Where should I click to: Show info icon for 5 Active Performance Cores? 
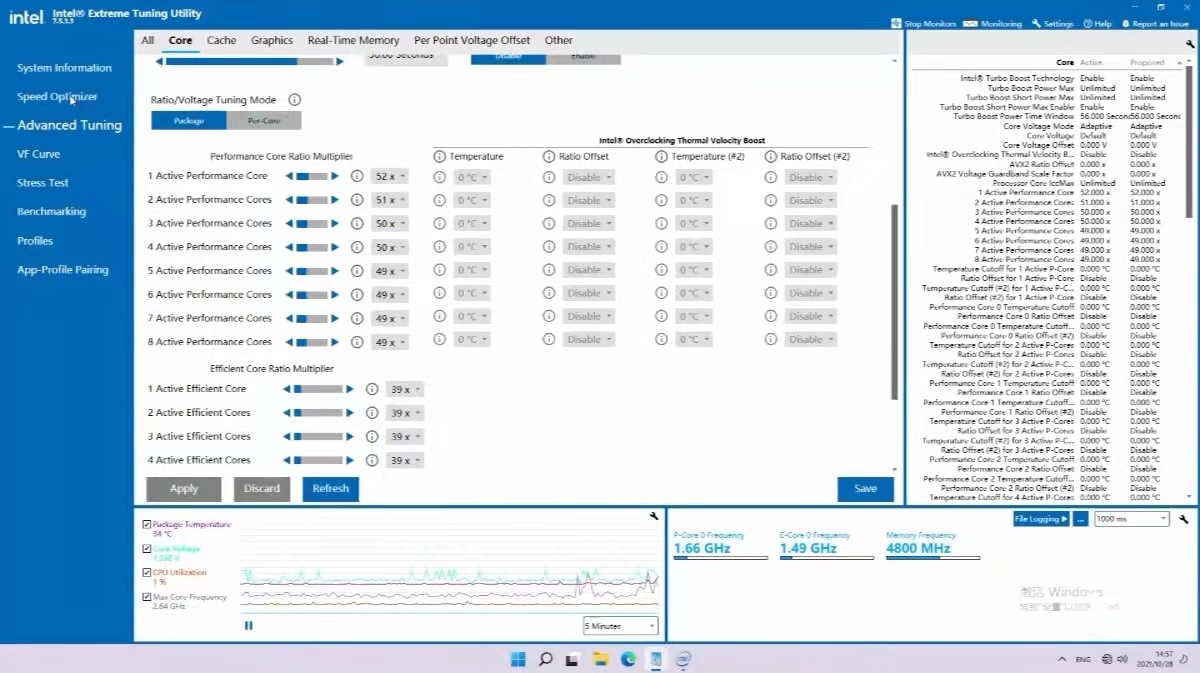point(357,271)
